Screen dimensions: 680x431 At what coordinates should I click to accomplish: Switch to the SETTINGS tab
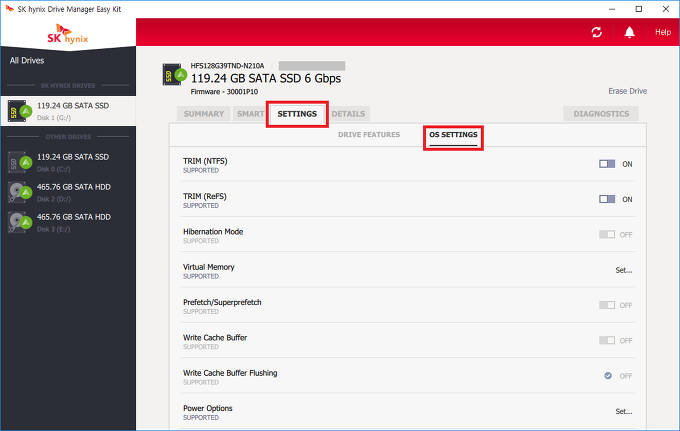click(297, 114)
